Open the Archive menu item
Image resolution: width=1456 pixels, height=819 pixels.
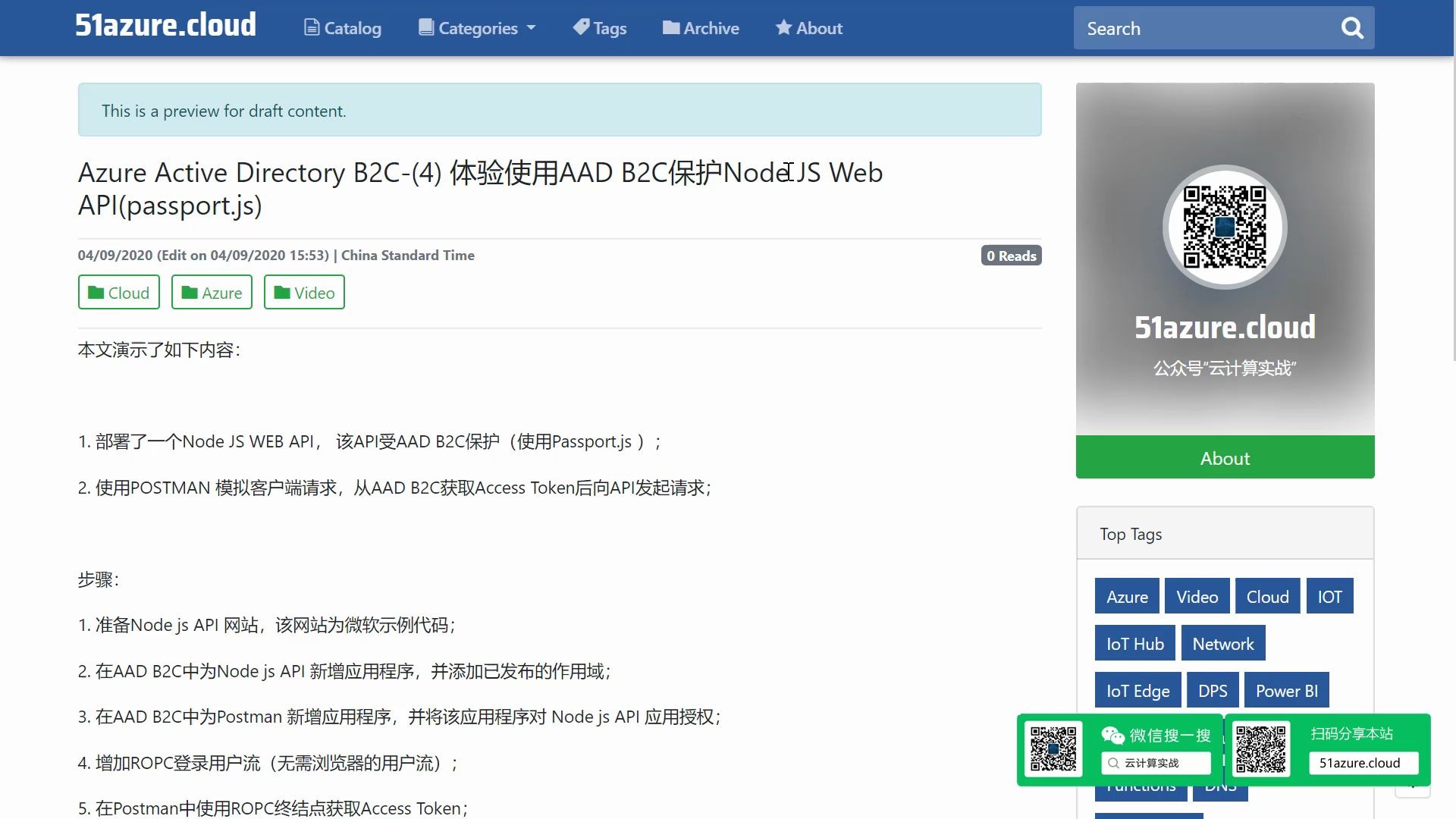click(701, 28)
